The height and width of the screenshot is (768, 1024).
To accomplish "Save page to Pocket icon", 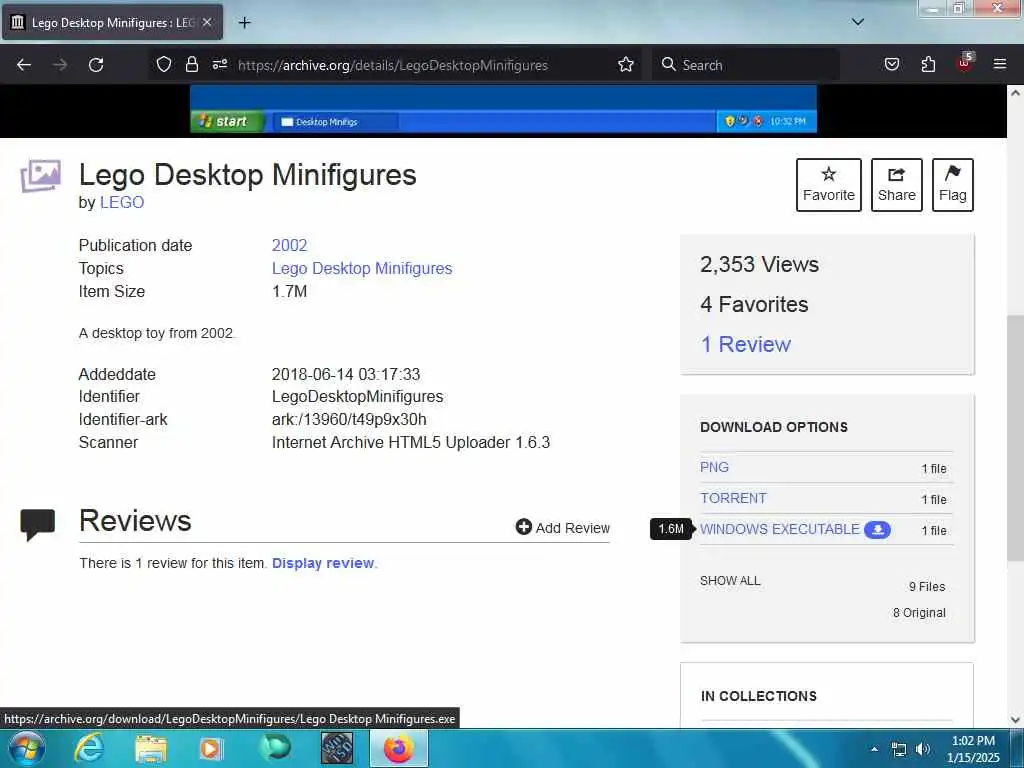I will 891,65.
